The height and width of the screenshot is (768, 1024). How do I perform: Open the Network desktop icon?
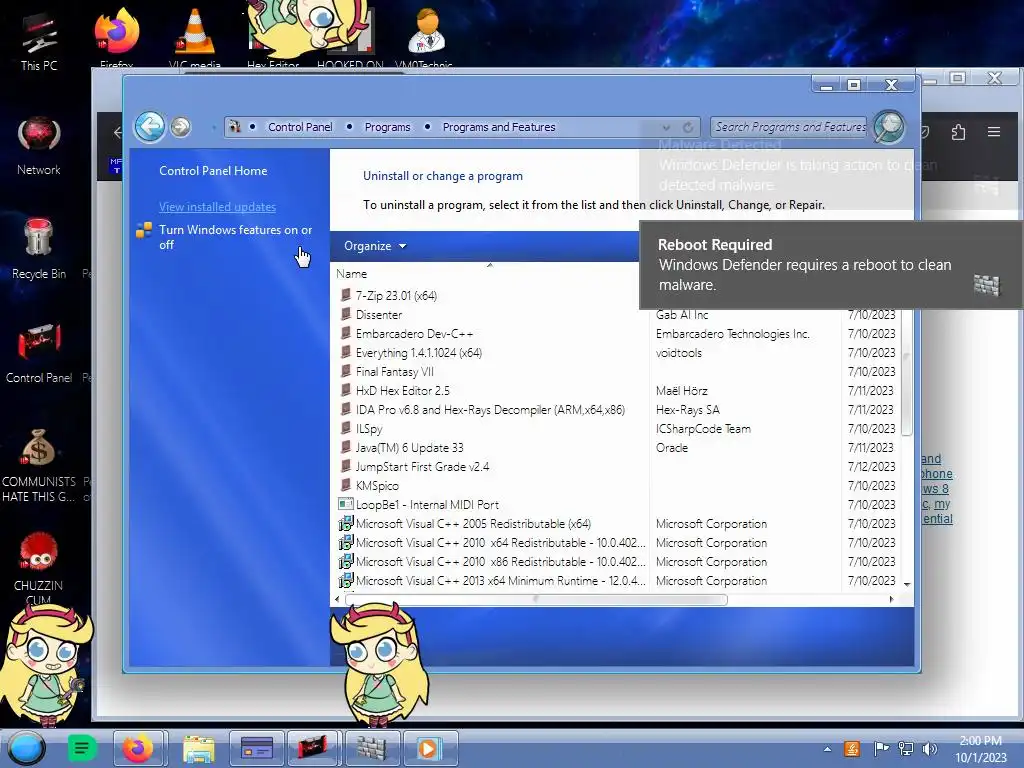point(39,146)
